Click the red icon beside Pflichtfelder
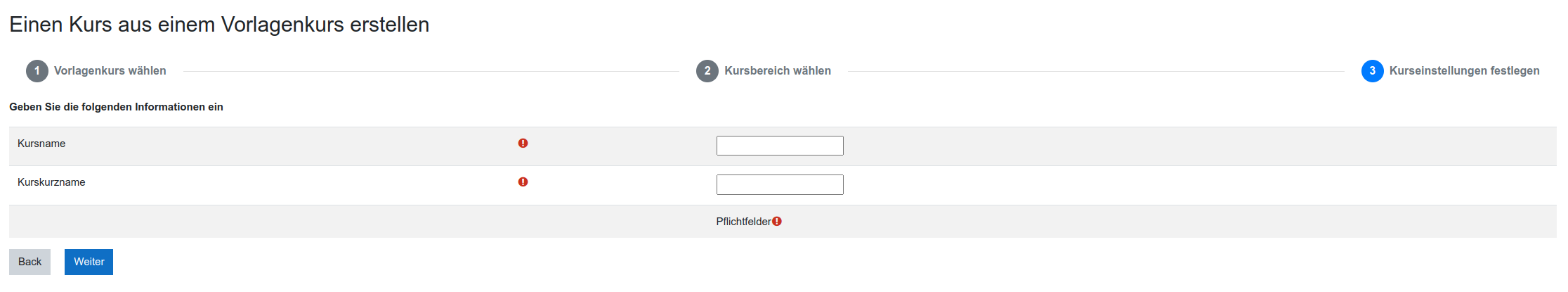 point(777,221)
